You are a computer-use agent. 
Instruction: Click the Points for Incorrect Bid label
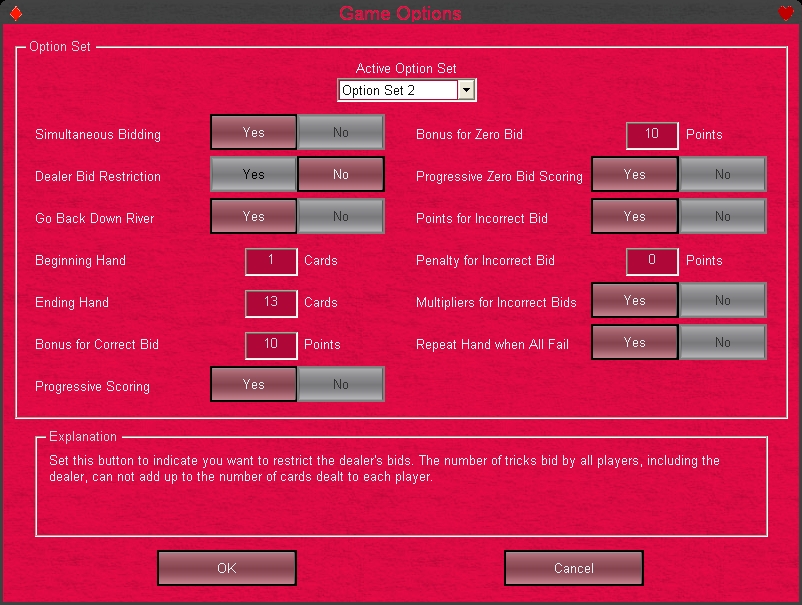482,218
